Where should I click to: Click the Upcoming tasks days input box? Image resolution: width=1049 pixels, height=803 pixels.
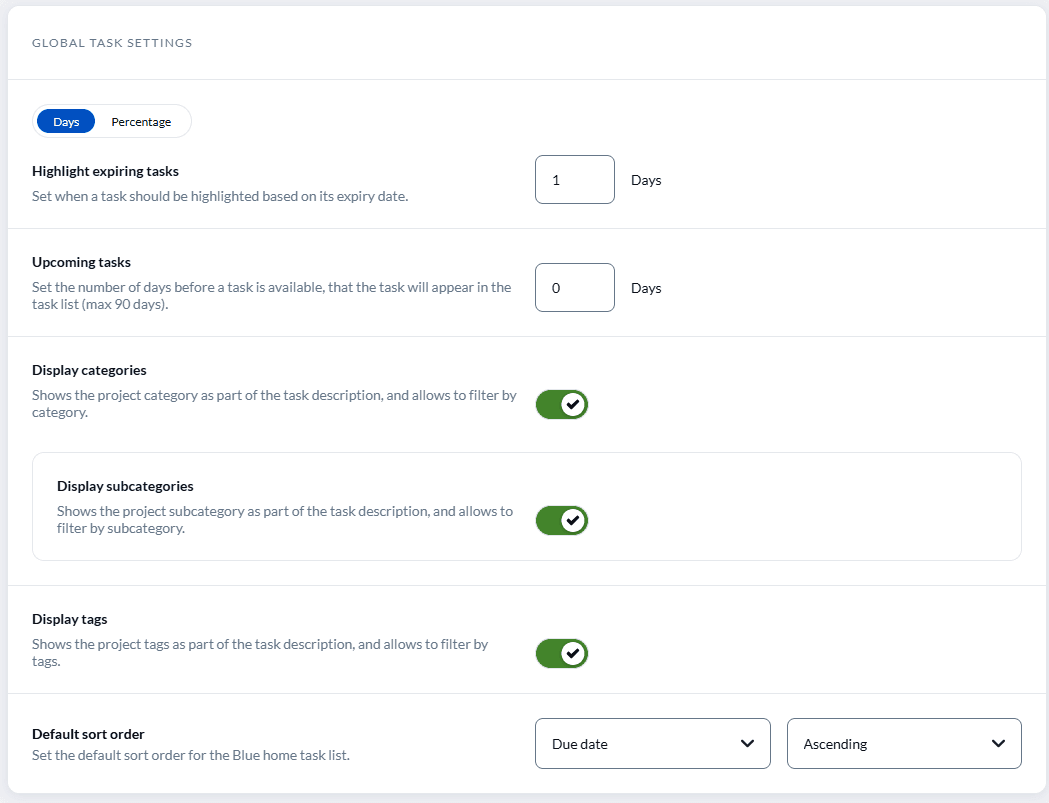point(574,287)
